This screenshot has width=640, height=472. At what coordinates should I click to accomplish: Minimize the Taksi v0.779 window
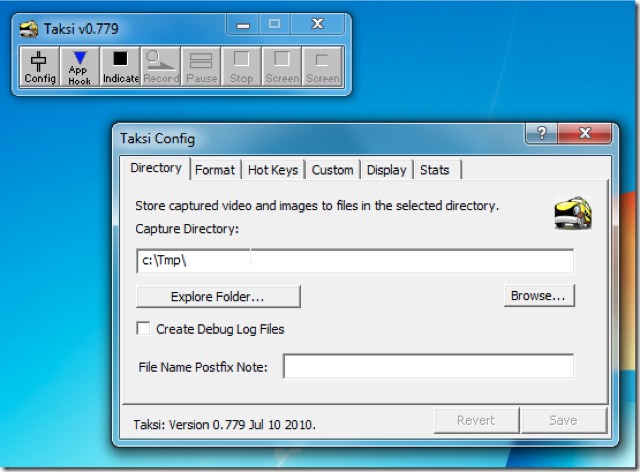tap(242, 25)
